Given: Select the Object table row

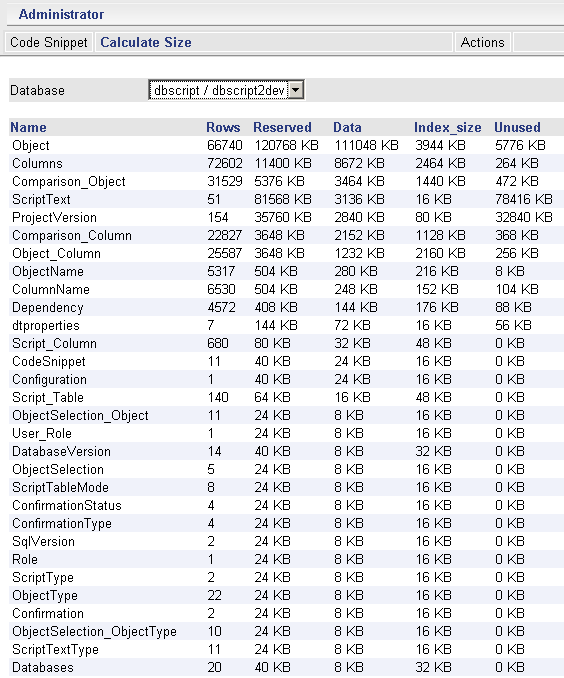Looking at the screenshot, I should [x=286, y=145].
